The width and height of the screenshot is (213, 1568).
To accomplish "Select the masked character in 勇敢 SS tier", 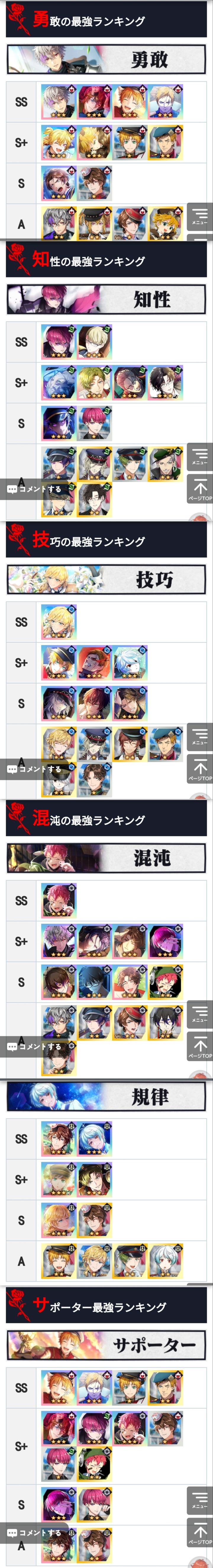I will click(x=165, y=102).
